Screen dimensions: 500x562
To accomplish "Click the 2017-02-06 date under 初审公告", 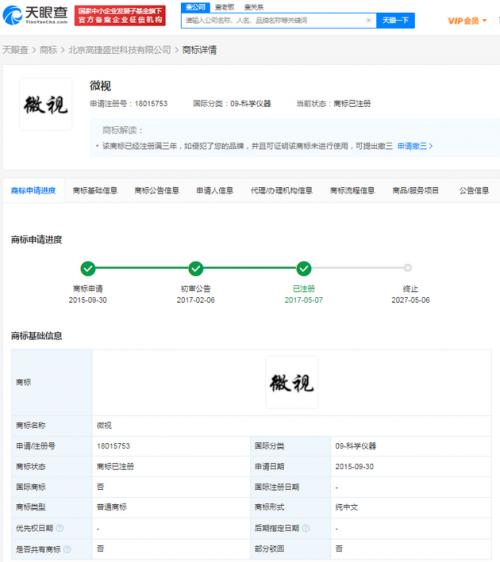I will (x=196, y=300).
